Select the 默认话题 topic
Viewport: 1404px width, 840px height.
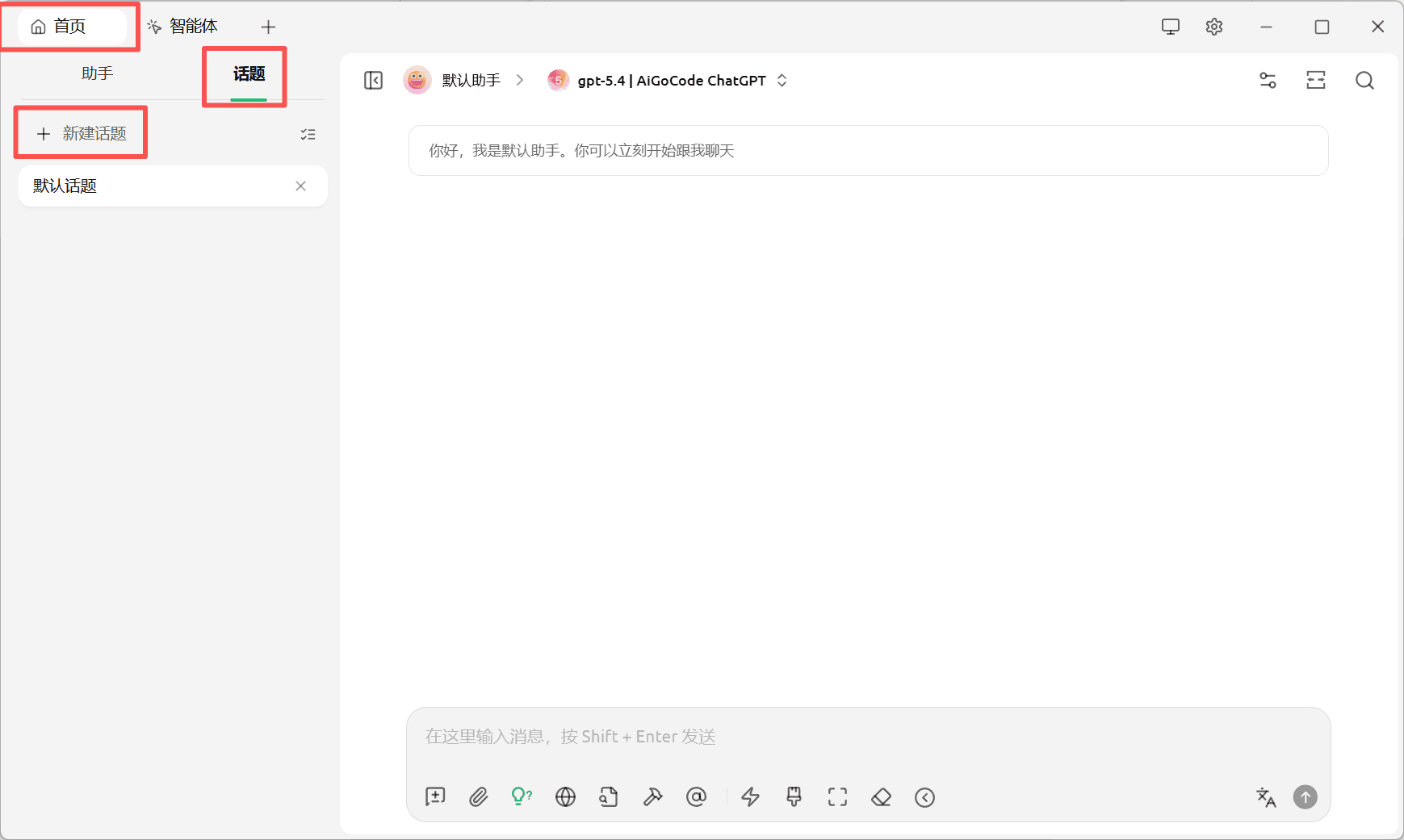(x=173, y=186)
